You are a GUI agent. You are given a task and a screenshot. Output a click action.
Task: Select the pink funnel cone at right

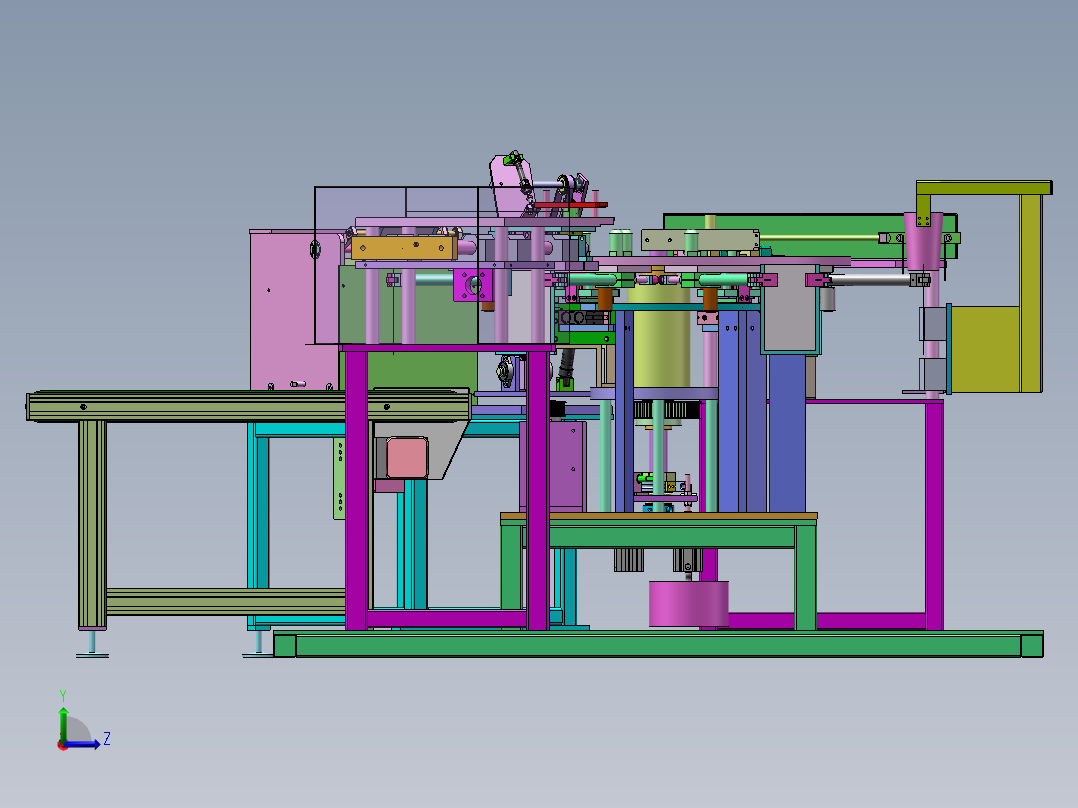pyautogui.click(x=923, y=240)
